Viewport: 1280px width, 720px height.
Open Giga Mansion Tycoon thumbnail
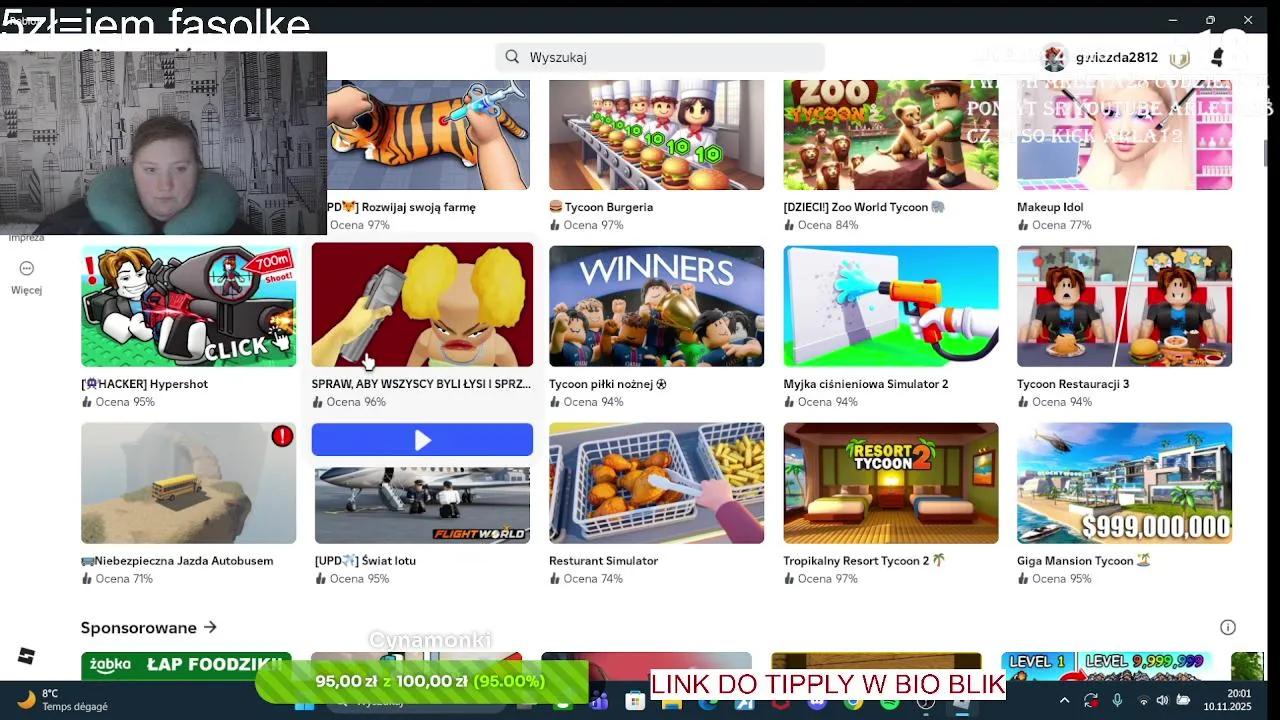[x=1124, y=483]
